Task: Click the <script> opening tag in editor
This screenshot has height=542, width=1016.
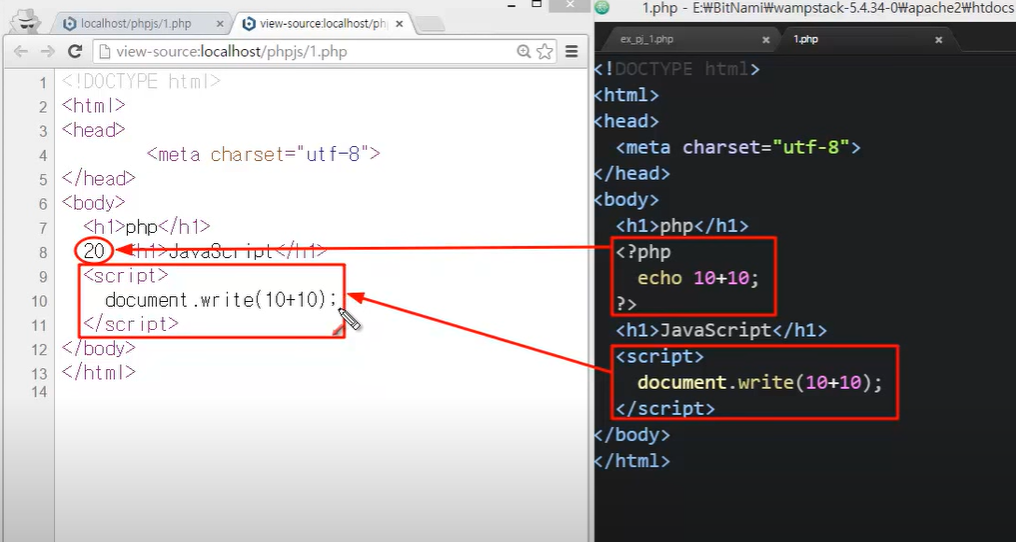Action: tap(660, 357)
